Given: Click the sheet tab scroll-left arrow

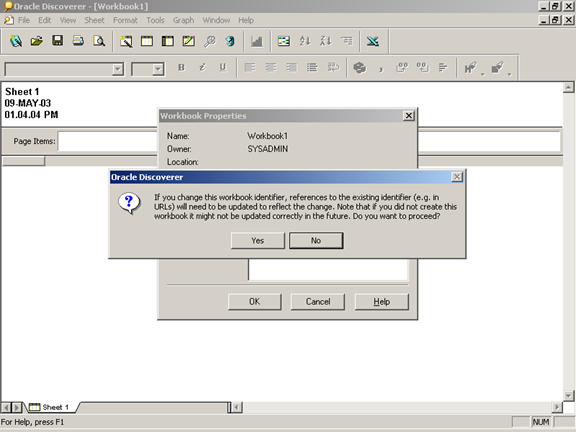Looking at the screenshot, I should (x=6, y=407).
